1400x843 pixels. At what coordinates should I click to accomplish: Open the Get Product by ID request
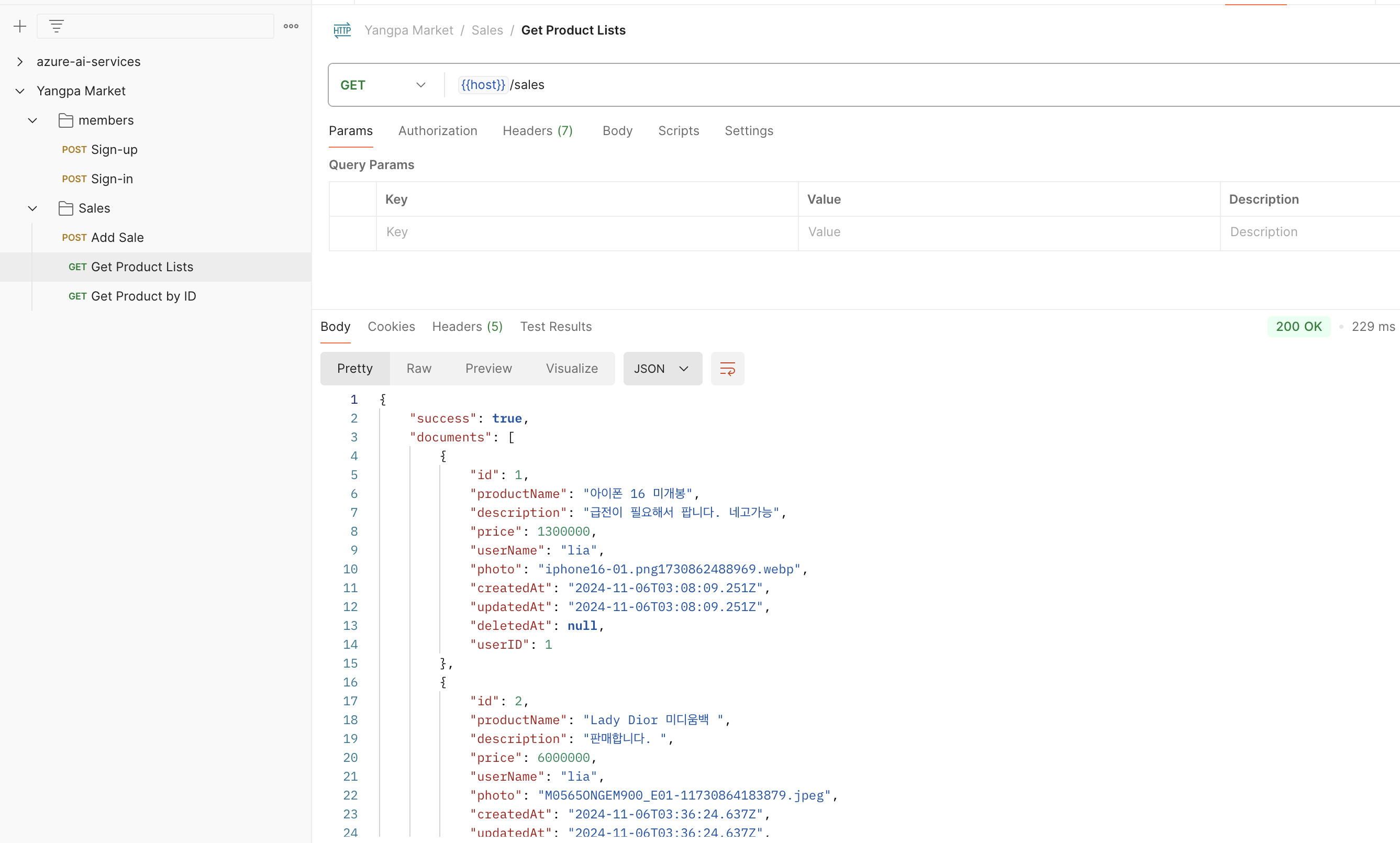(x=143, y=296)
